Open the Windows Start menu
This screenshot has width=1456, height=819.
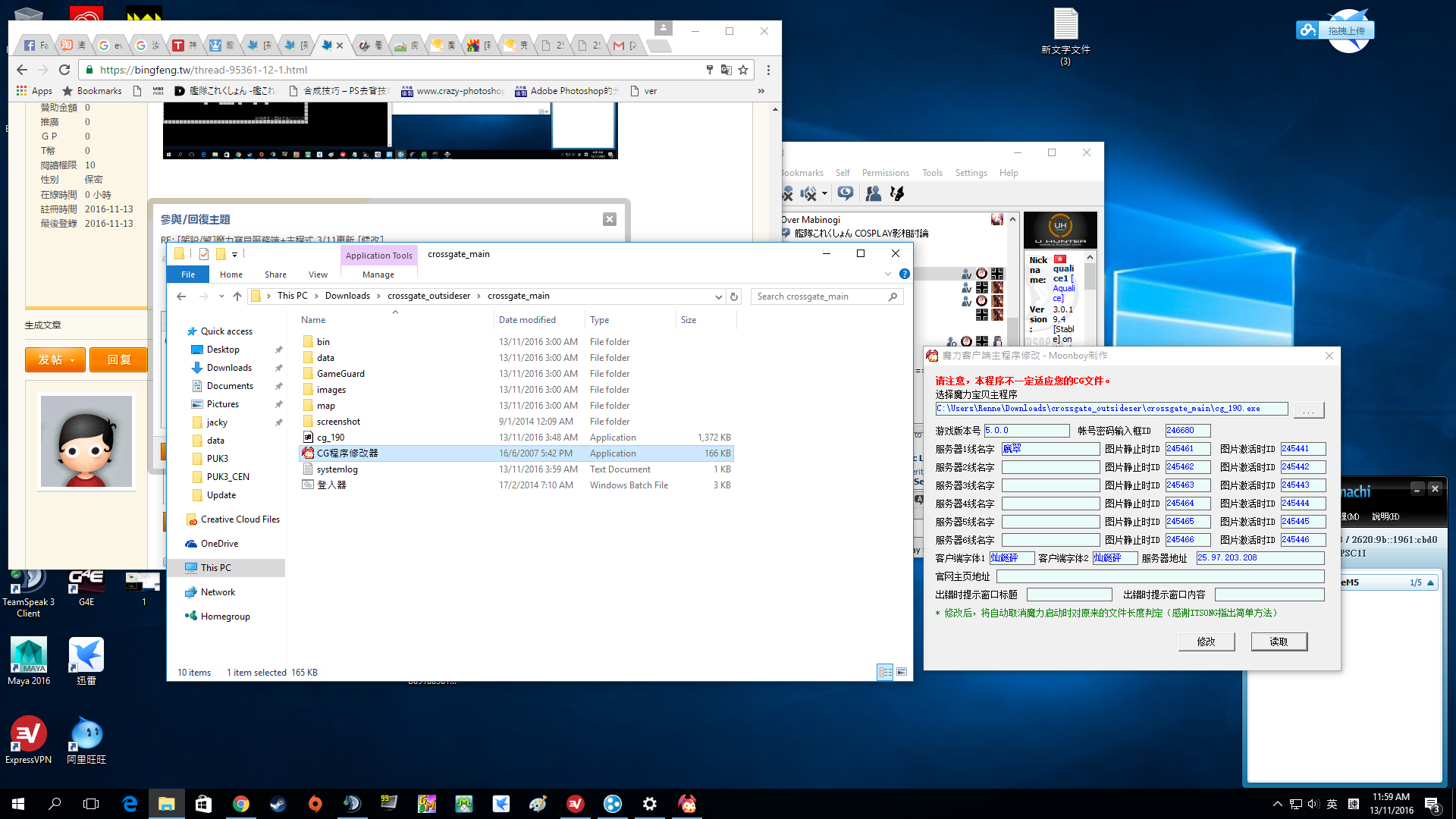18,804
